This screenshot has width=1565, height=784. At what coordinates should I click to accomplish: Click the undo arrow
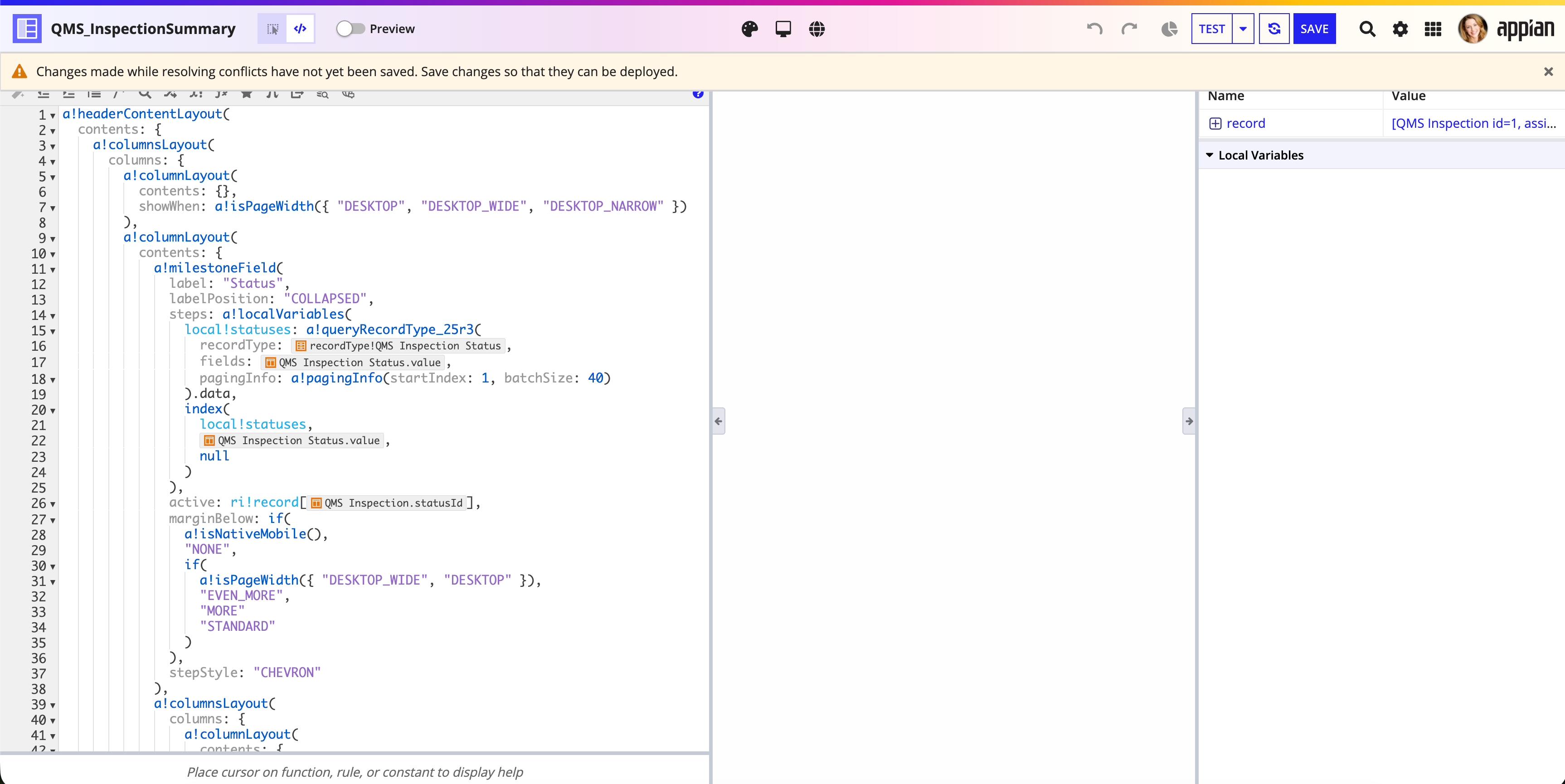coord(1094,29)
